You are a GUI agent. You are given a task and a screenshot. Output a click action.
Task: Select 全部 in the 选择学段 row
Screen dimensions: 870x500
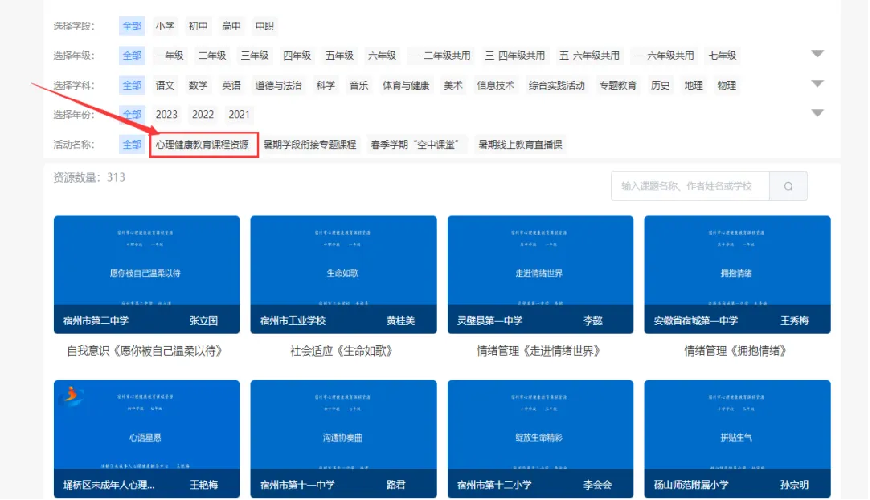tap(132, 26)
